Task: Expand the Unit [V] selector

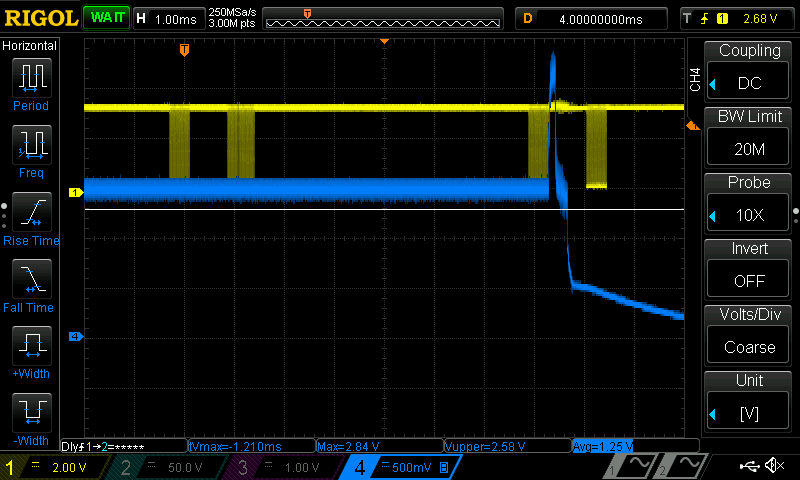Action: click(748, 402)
